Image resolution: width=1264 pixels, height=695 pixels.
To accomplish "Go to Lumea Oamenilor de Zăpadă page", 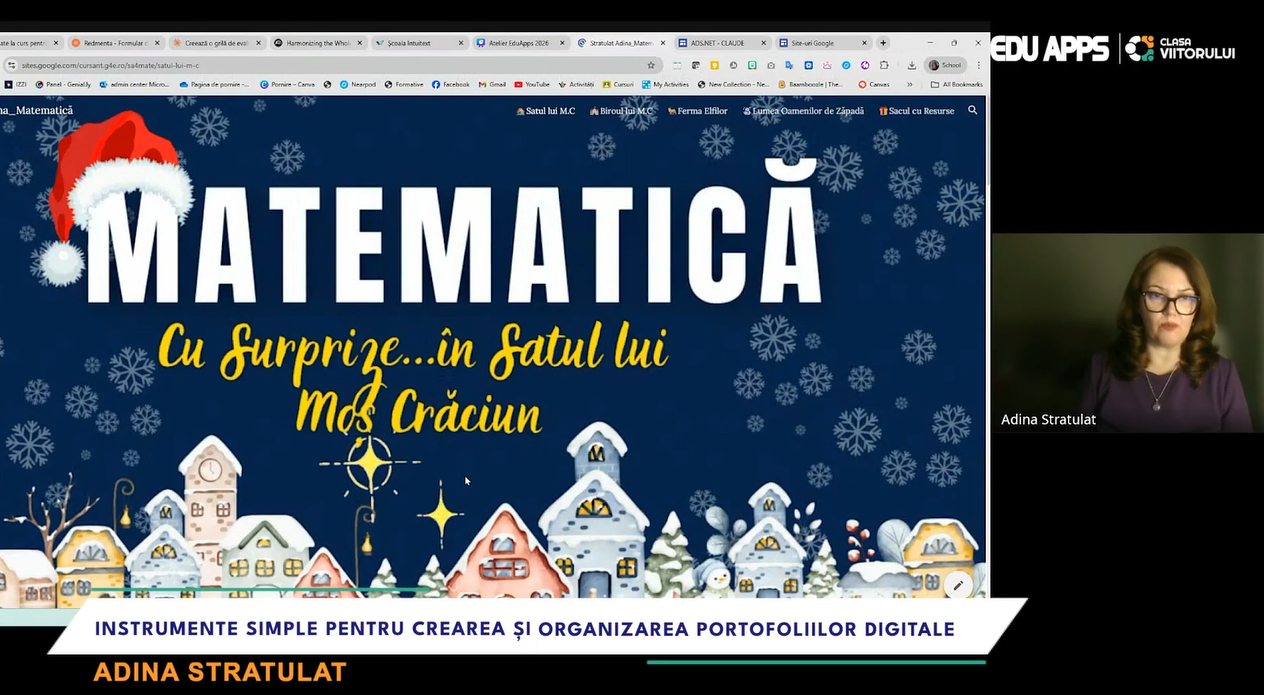I will coord(804,111).
